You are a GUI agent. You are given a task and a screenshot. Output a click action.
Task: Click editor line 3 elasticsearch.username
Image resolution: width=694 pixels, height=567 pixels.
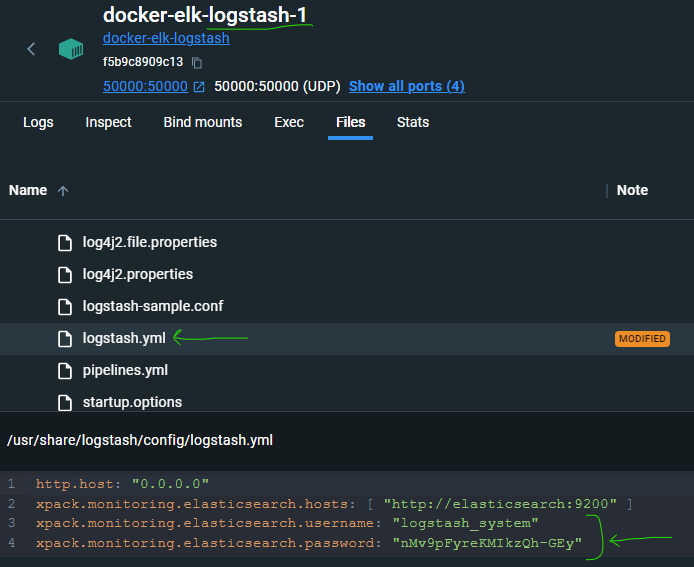pyautogui.click(x=347, y=523)
